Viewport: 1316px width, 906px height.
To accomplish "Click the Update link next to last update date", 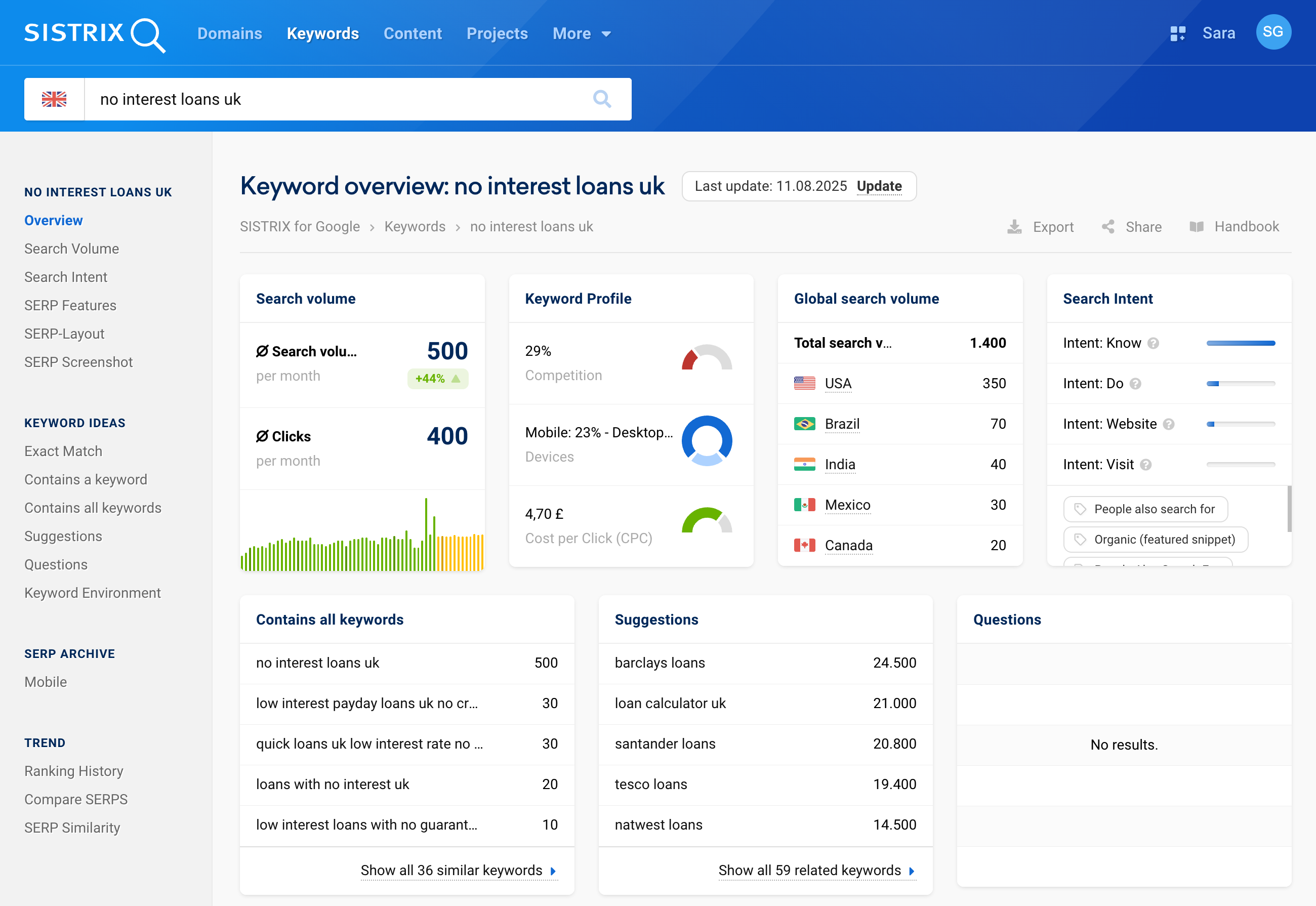I will [879, 186].
